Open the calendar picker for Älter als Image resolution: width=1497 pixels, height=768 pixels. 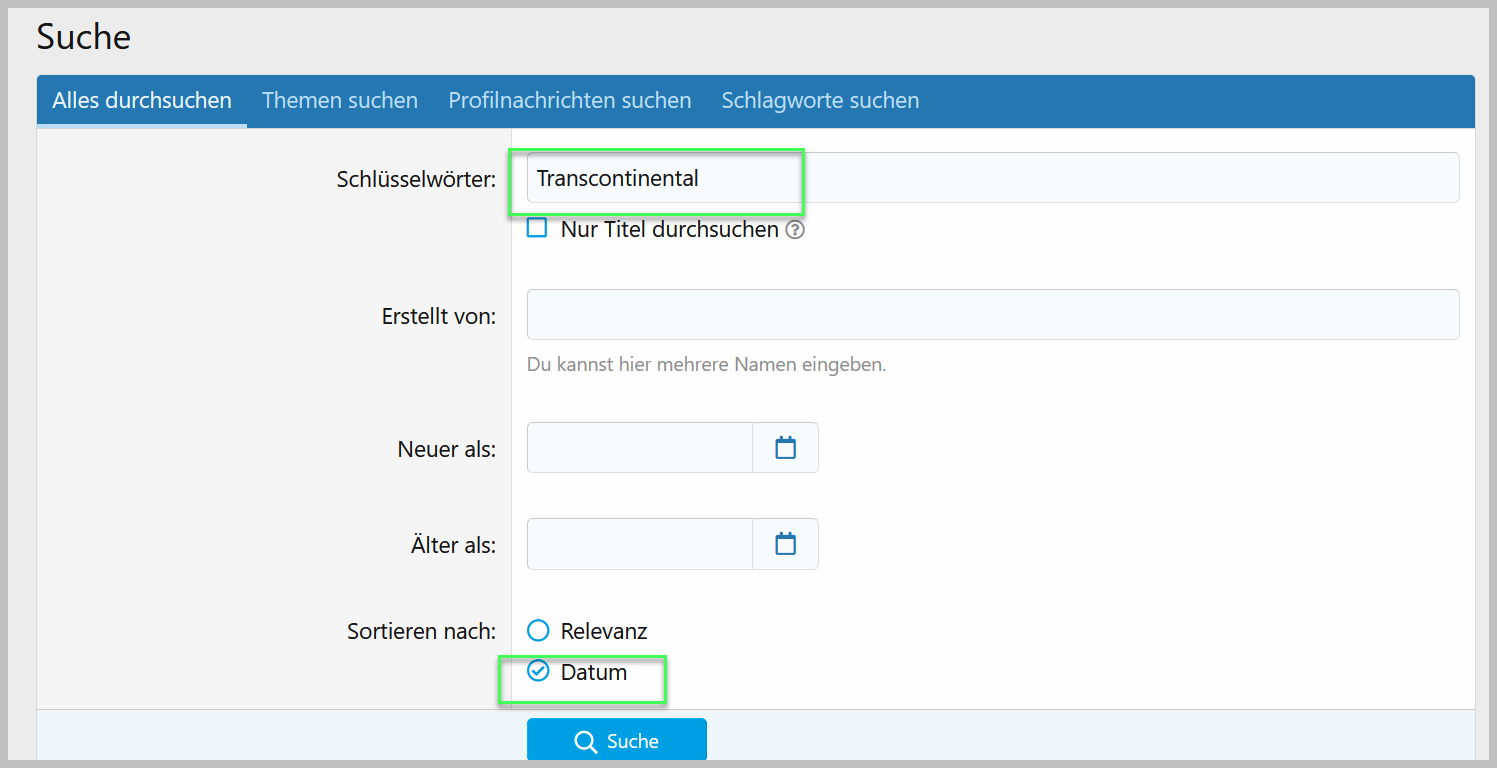785,544
